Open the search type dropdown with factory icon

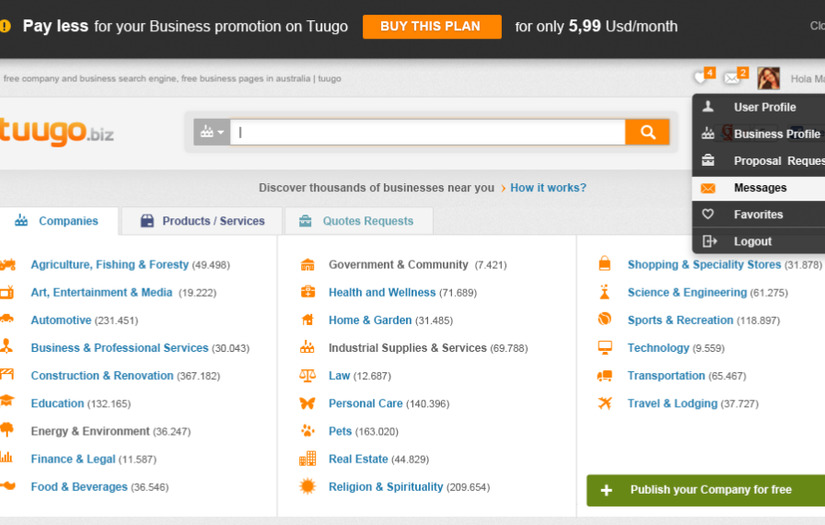click(x=212, y=132)
